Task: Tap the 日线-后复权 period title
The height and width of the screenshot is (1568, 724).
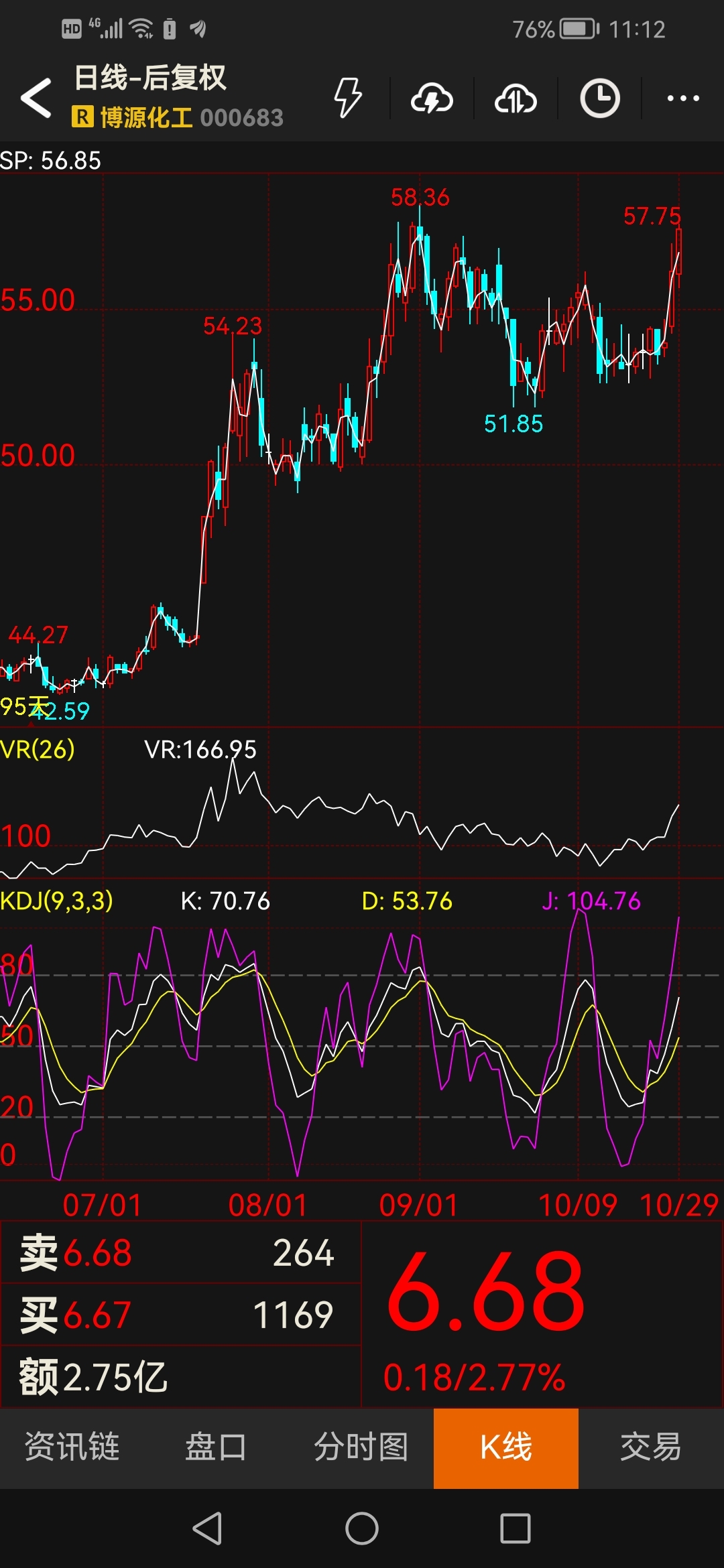Action: click(x=150, y=78)
